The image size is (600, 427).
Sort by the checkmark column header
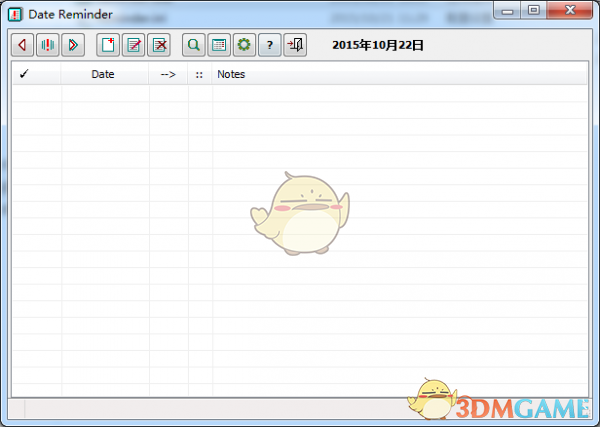click(x=36, y=74)
